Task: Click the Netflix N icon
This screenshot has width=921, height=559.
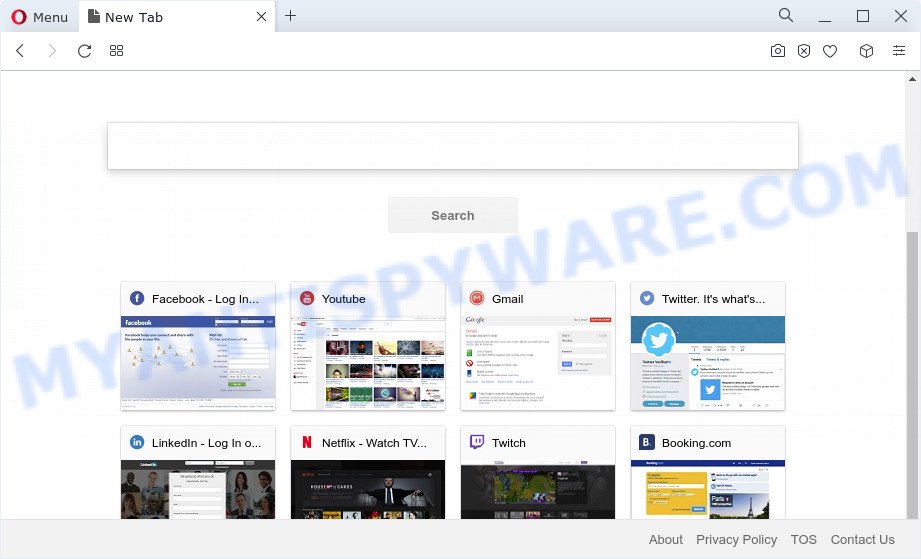Action: (307, 442)
